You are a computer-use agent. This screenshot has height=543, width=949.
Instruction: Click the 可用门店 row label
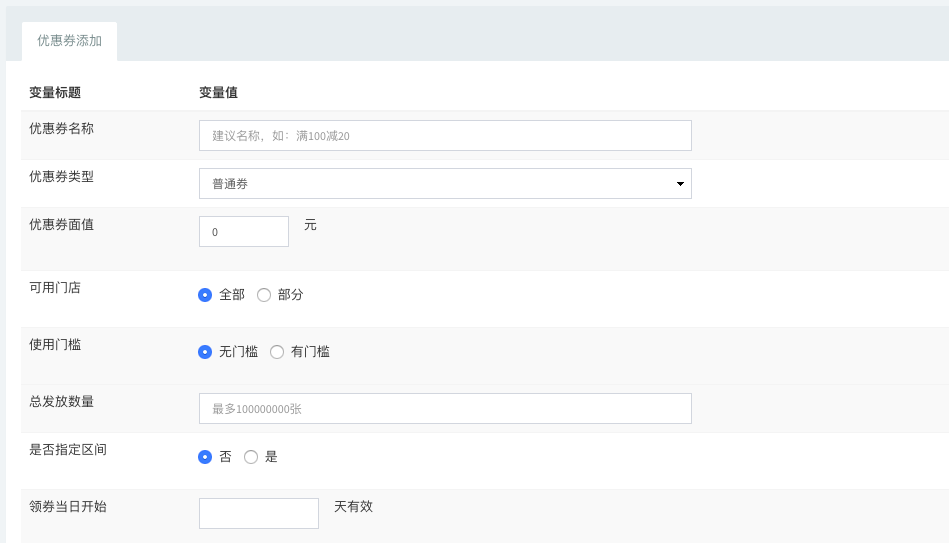point(55,288)
